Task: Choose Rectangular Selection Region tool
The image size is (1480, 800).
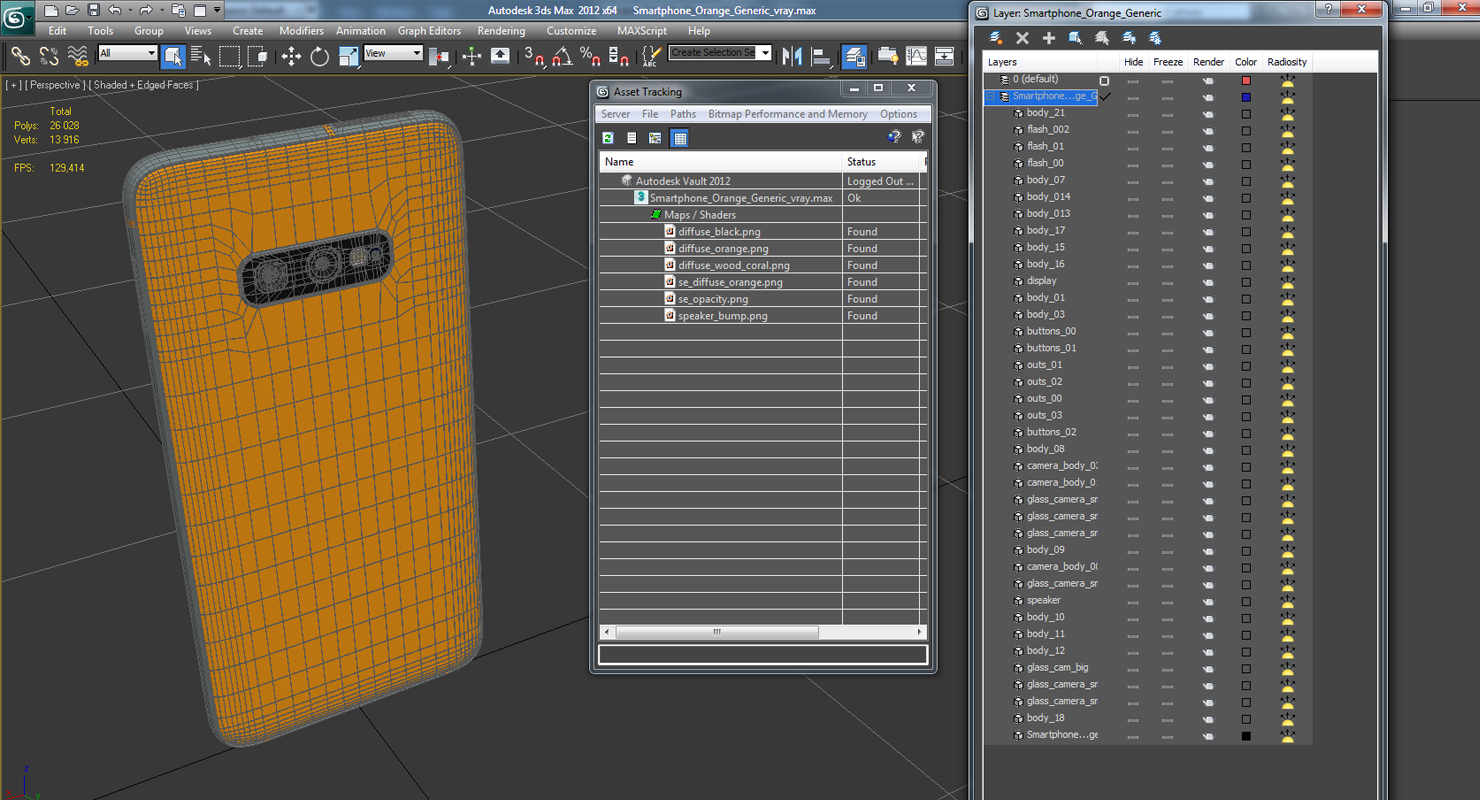Action: pyautogui.click(x=230, y=56)
